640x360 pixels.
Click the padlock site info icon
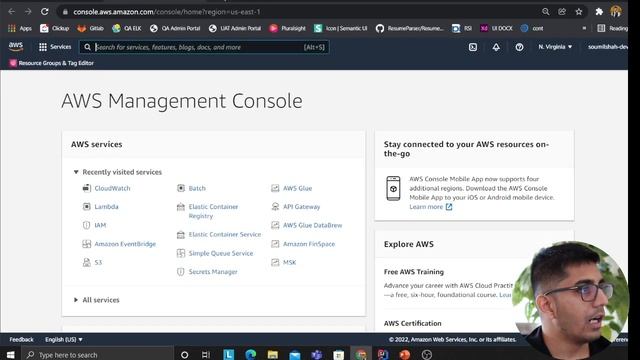[x=65, y=12]
